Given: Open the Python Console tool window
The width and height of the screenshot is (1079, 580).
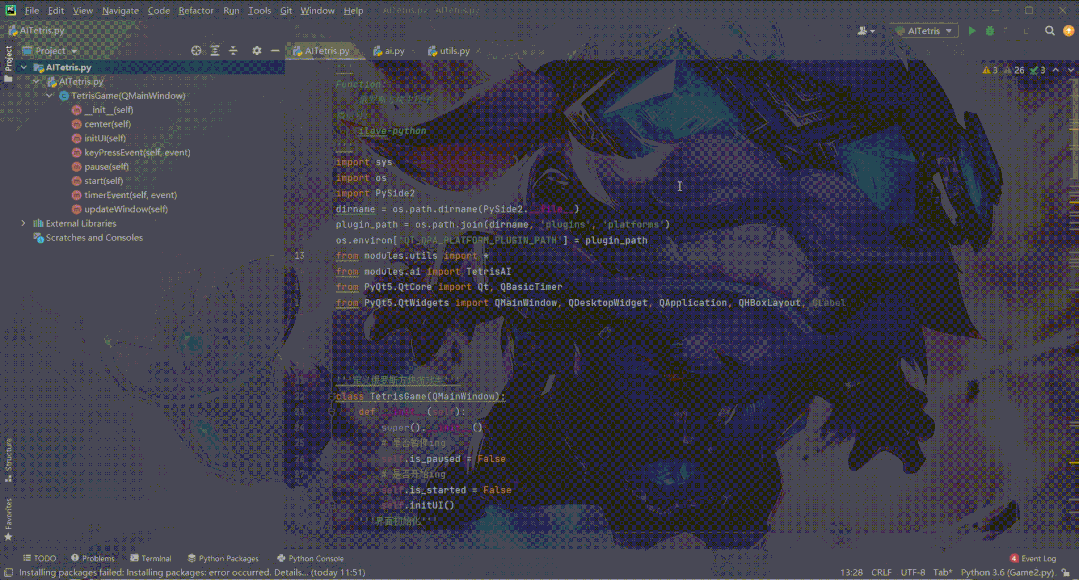Looking at the screenshot, I should 310,559.
